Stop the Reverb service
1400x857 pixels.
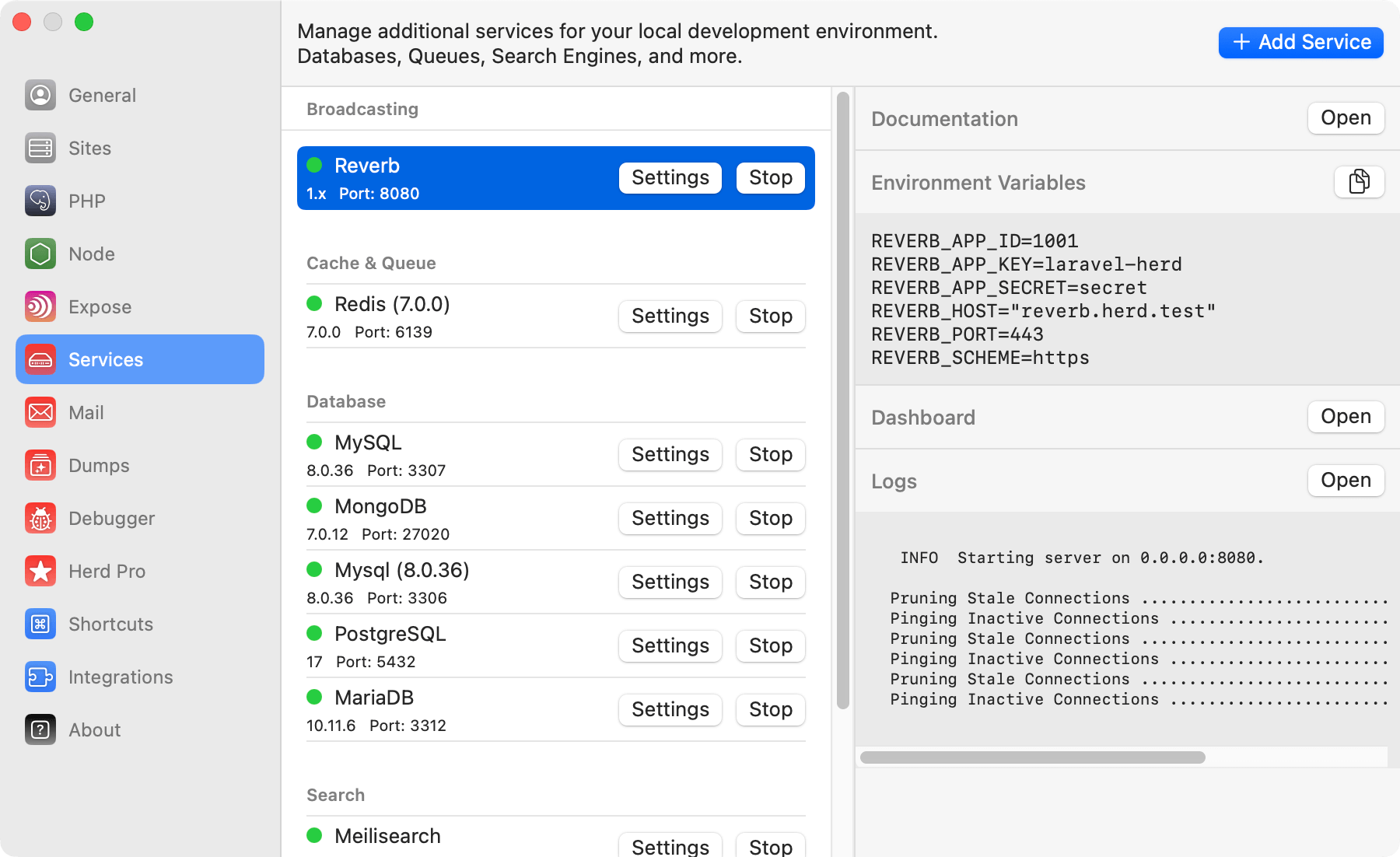[x=770, y=178]
